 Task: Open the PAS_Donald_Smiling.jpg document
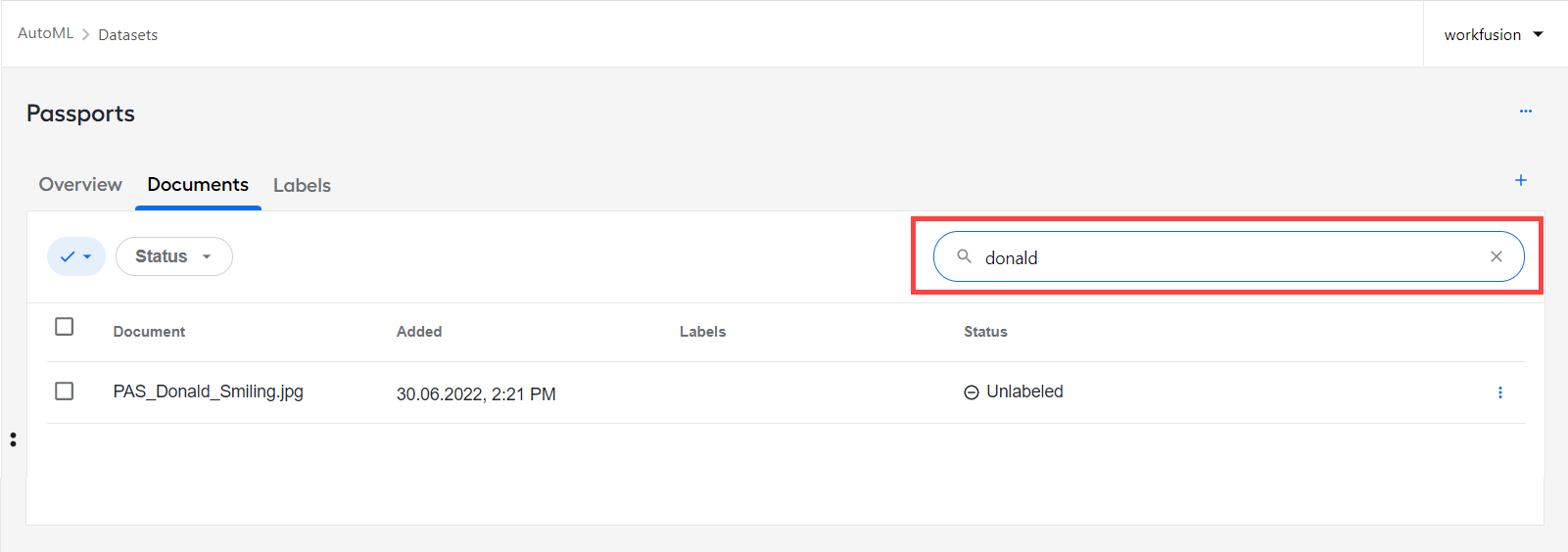pos(208,391)
